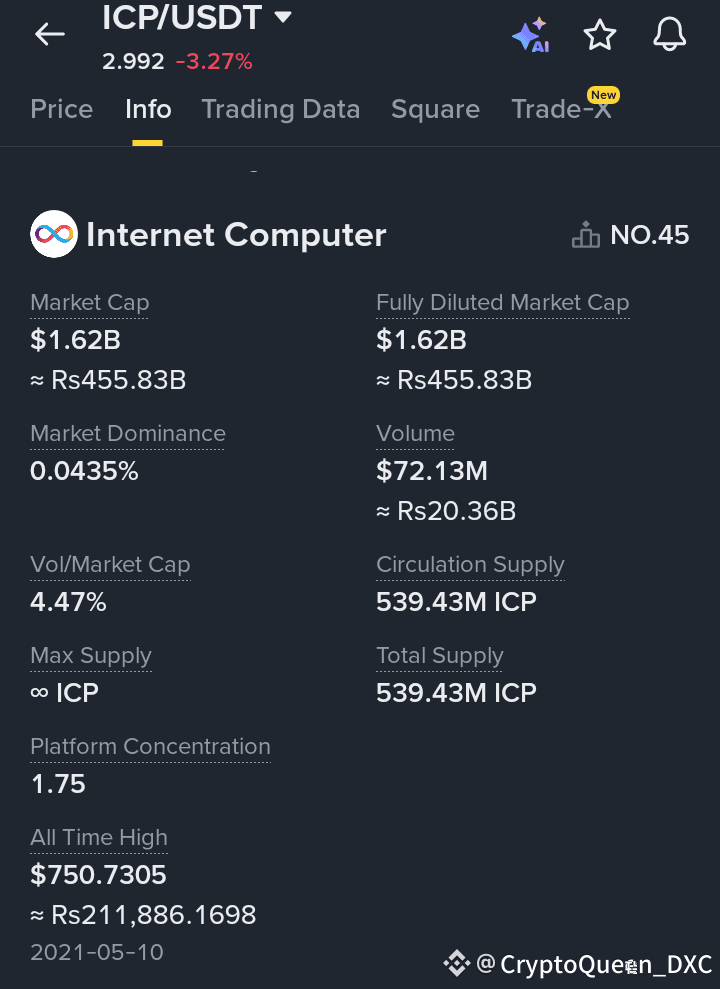
Task: Click the Internet Computer infinity logo
Action: [x=54, y=234]
